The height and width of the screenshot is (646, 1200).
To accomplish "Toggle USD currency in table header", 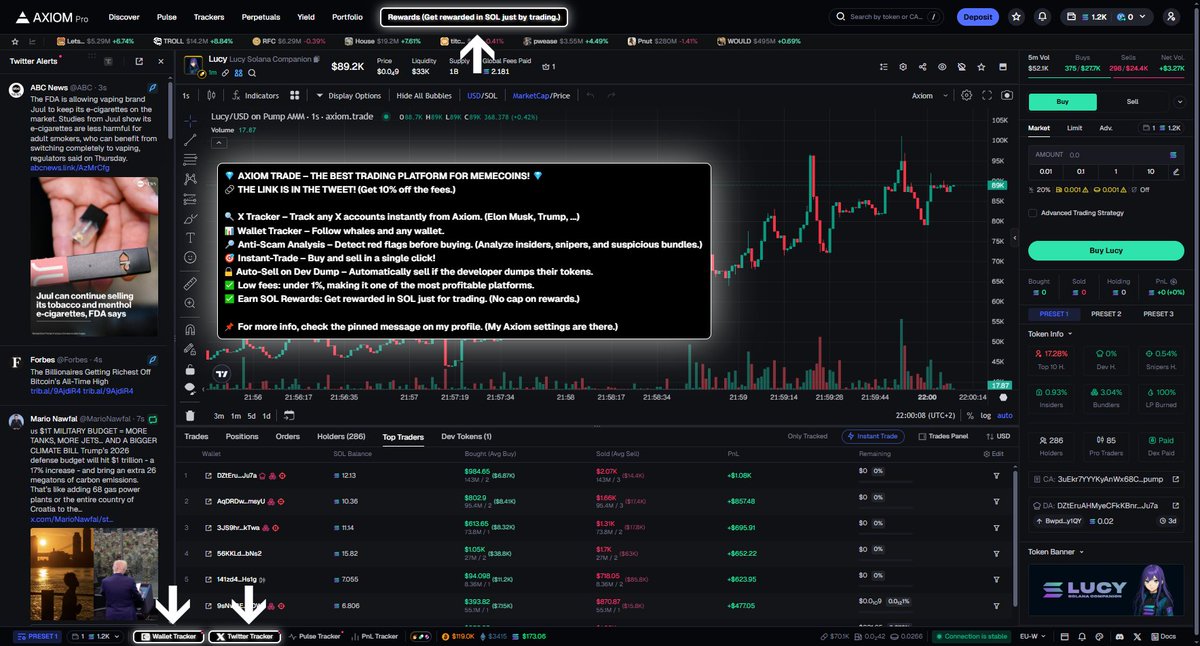I will pyautogui.click(x=999, y=436).
